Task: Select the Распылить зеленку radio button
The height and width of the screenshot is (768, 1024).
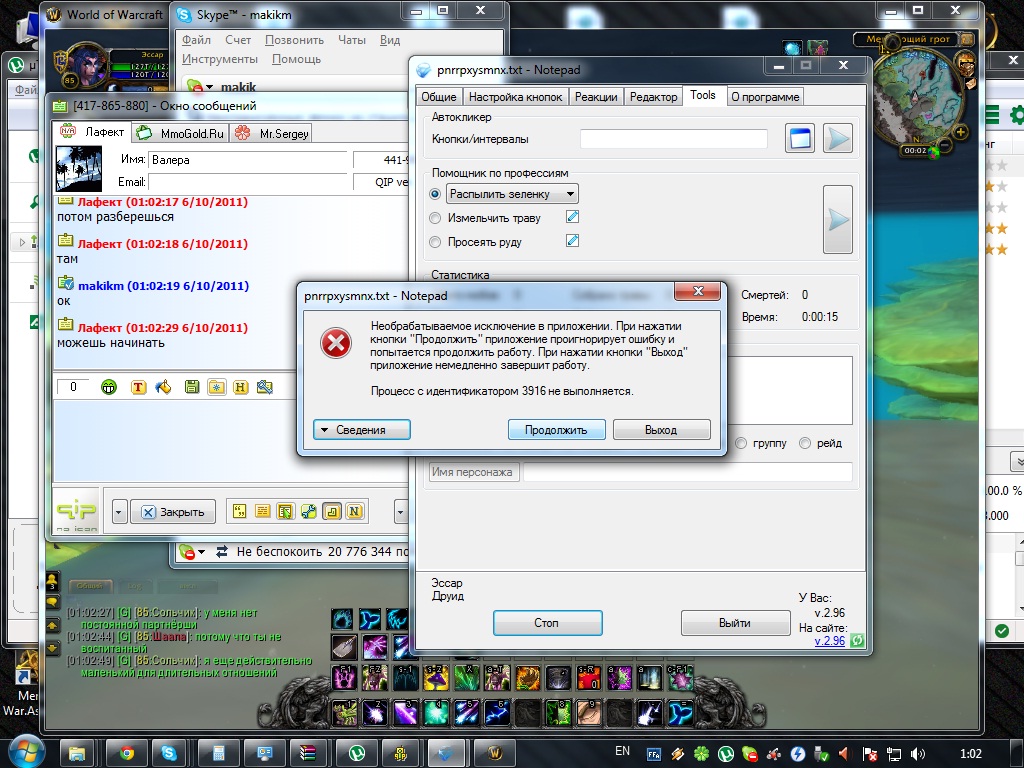Action: coord(435,194)
